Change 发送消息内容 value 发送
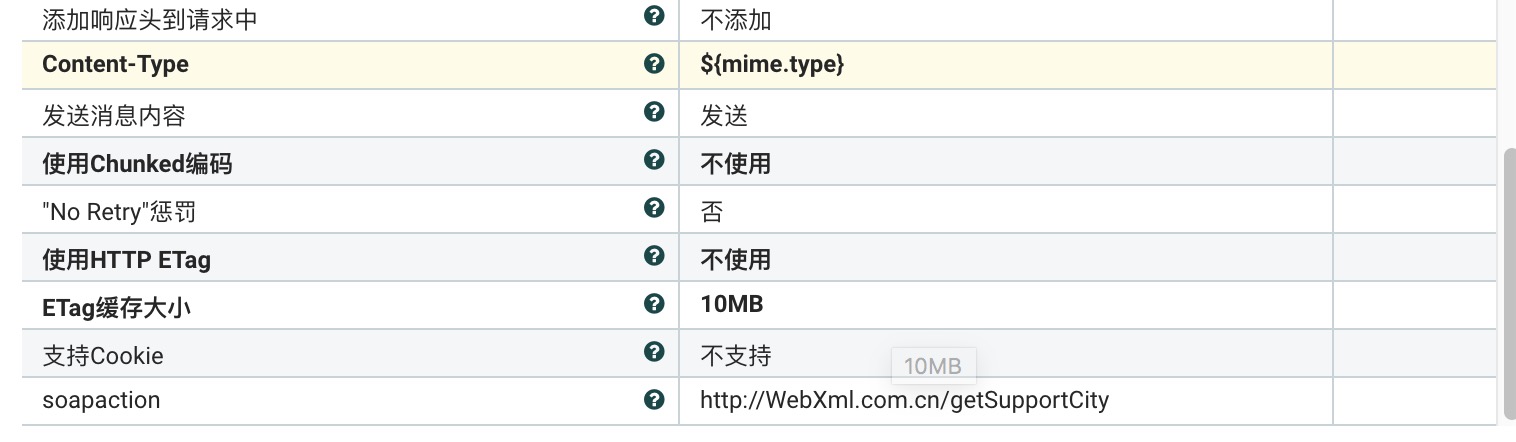Viewport: 1516px width, 442px height. coord(724,116)
